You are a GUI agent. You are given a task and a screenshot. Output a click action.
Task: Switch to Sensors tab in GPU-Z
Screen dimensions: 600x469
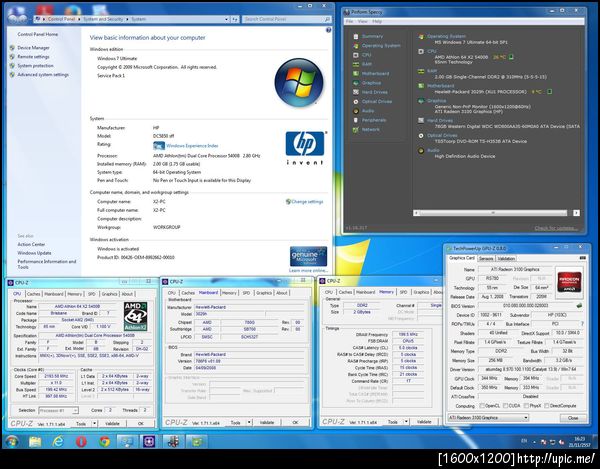coord(486,259)
